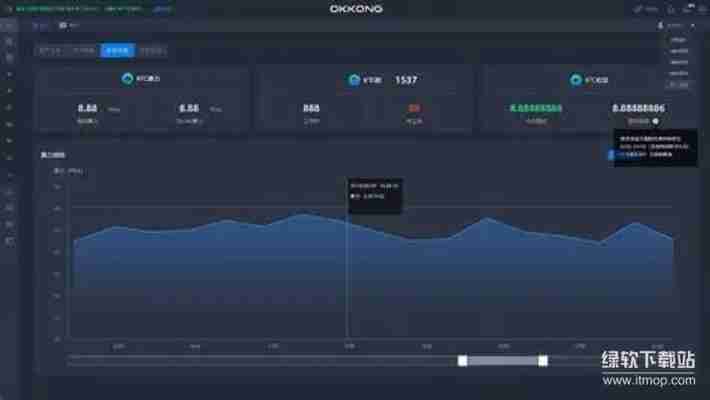Click the blue link in the green notice bar

(x=161, y=9)
